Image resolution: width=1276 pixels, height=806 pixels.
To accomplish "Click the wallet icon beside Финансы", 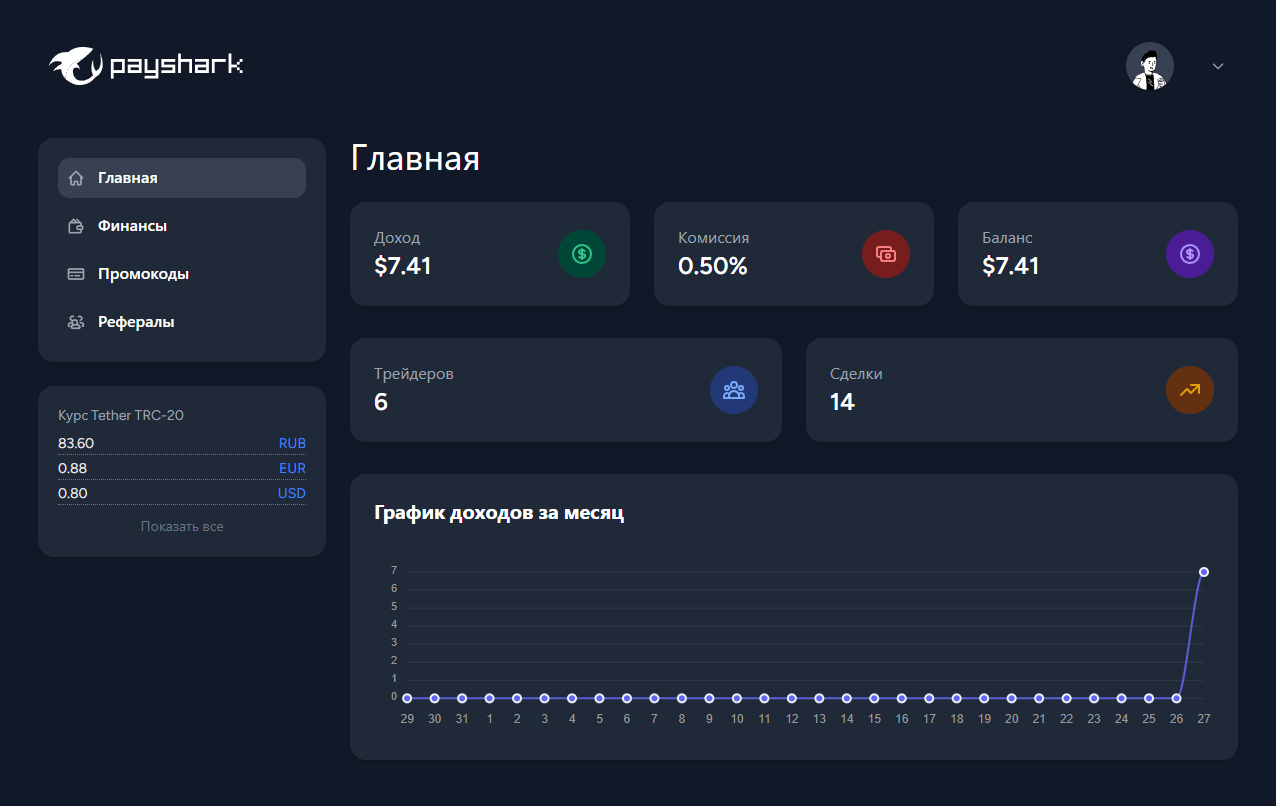I will click(76, 226).
